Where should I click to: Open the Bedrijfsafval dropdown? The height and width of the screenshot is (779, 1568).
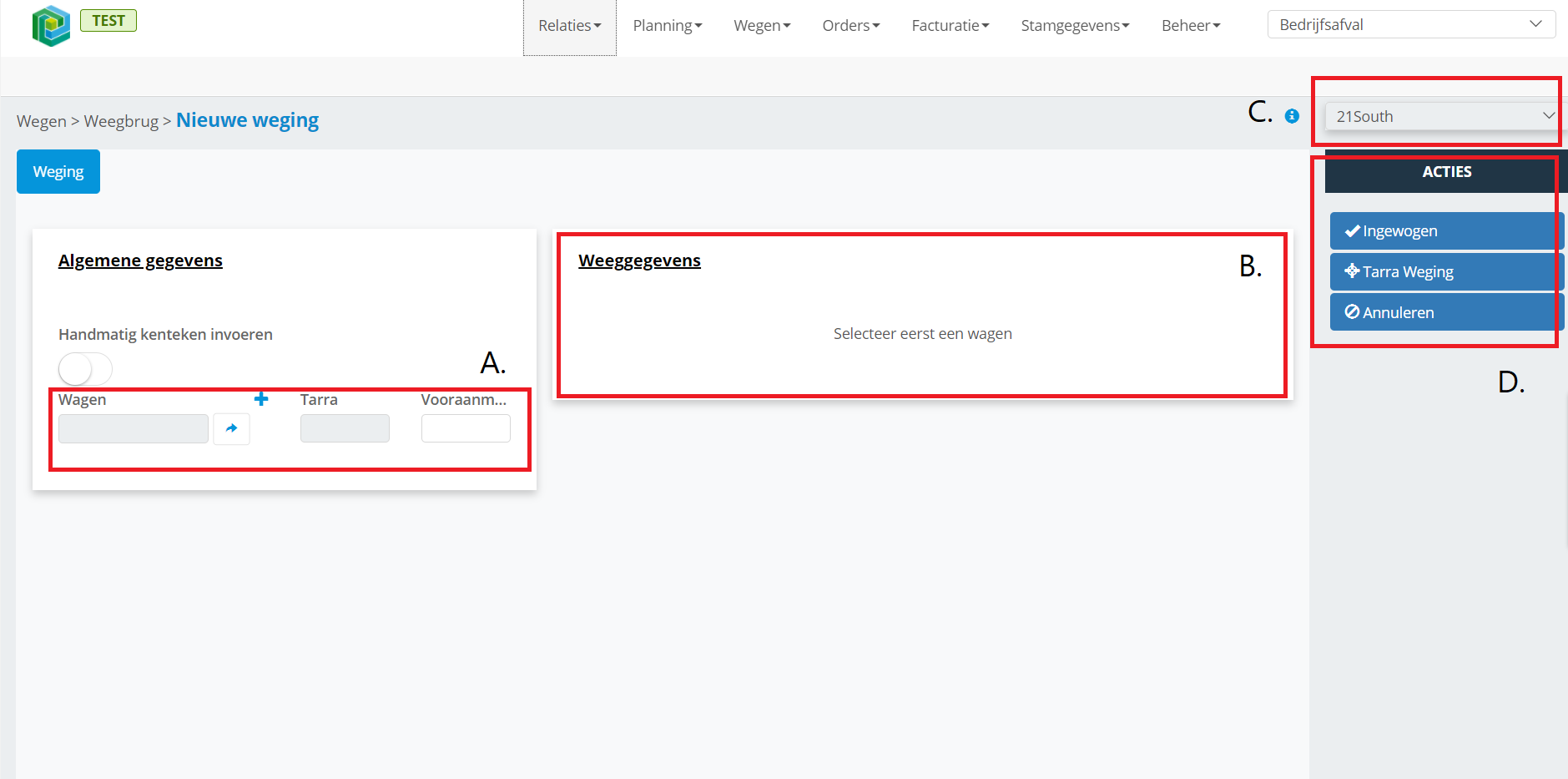pos(1411,24)
